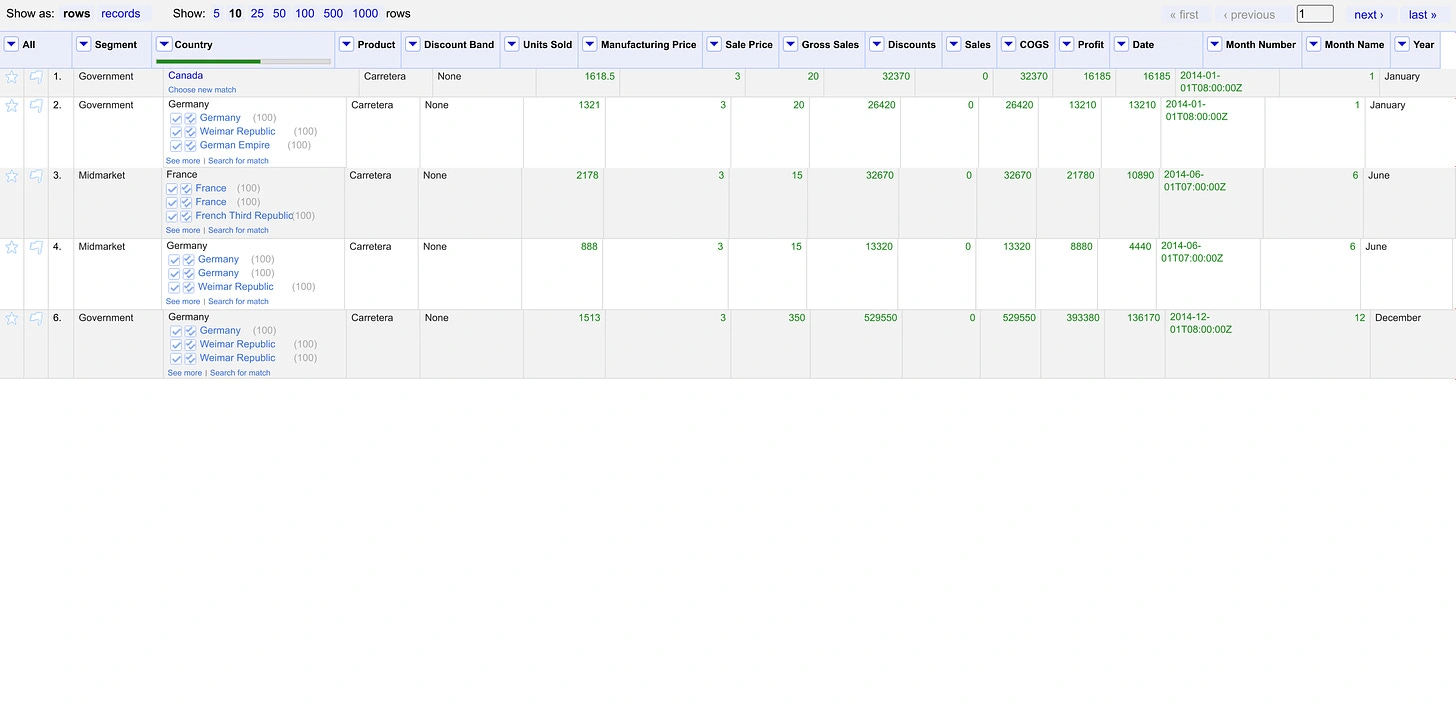The height and width of the screenshot is (710, 1456).
Task: Open the Profit column dropdown
Action: [x=1067, y=44]
